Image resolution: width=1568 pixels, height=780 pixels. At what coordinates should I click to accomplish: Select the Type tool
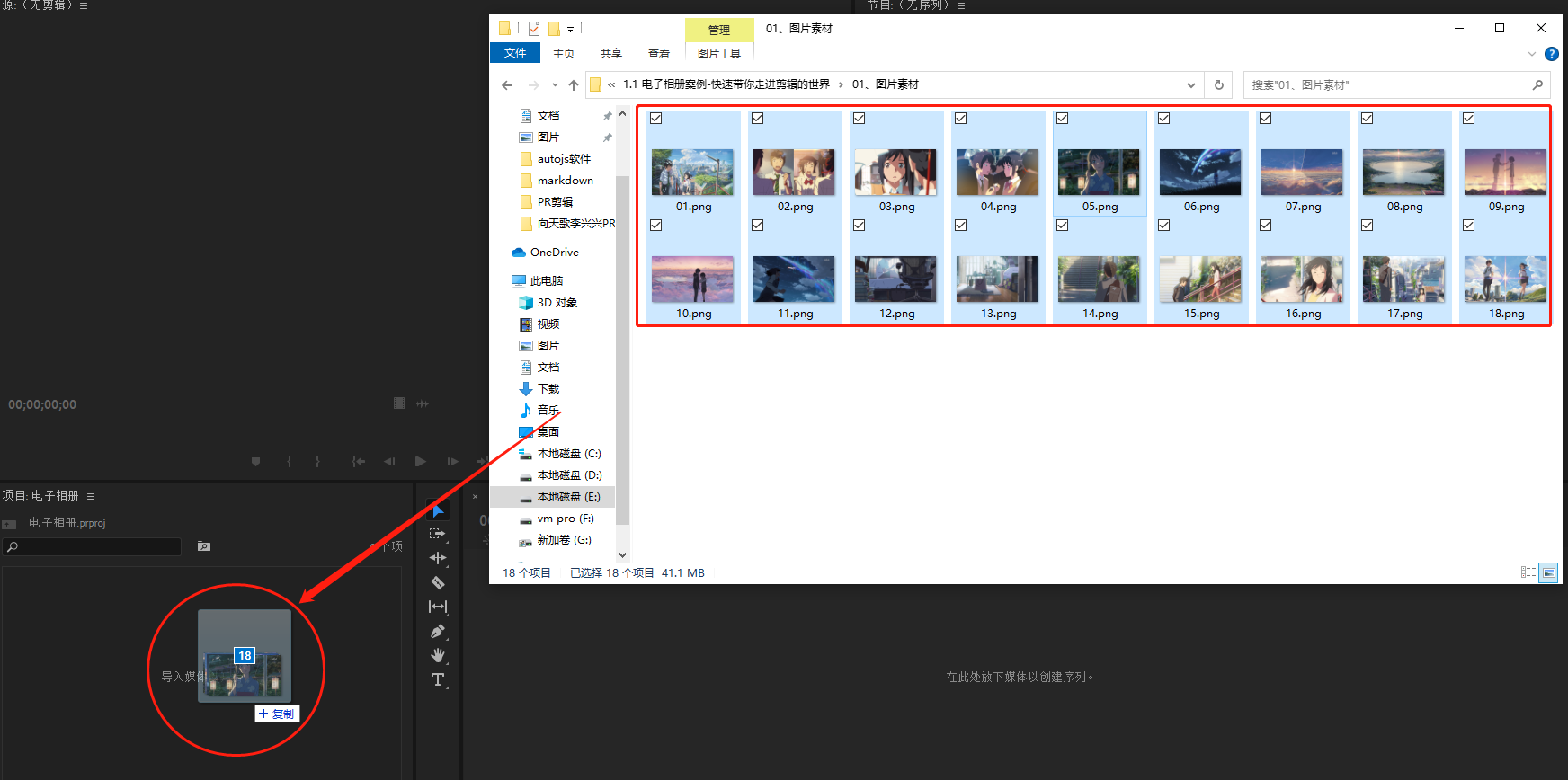(x=438, y=679)
